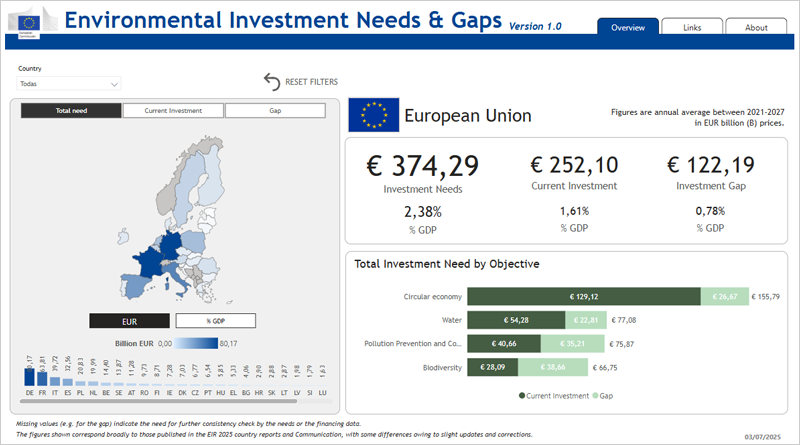Click the 03/07/2025 date stamp

(x=762, y=437)
